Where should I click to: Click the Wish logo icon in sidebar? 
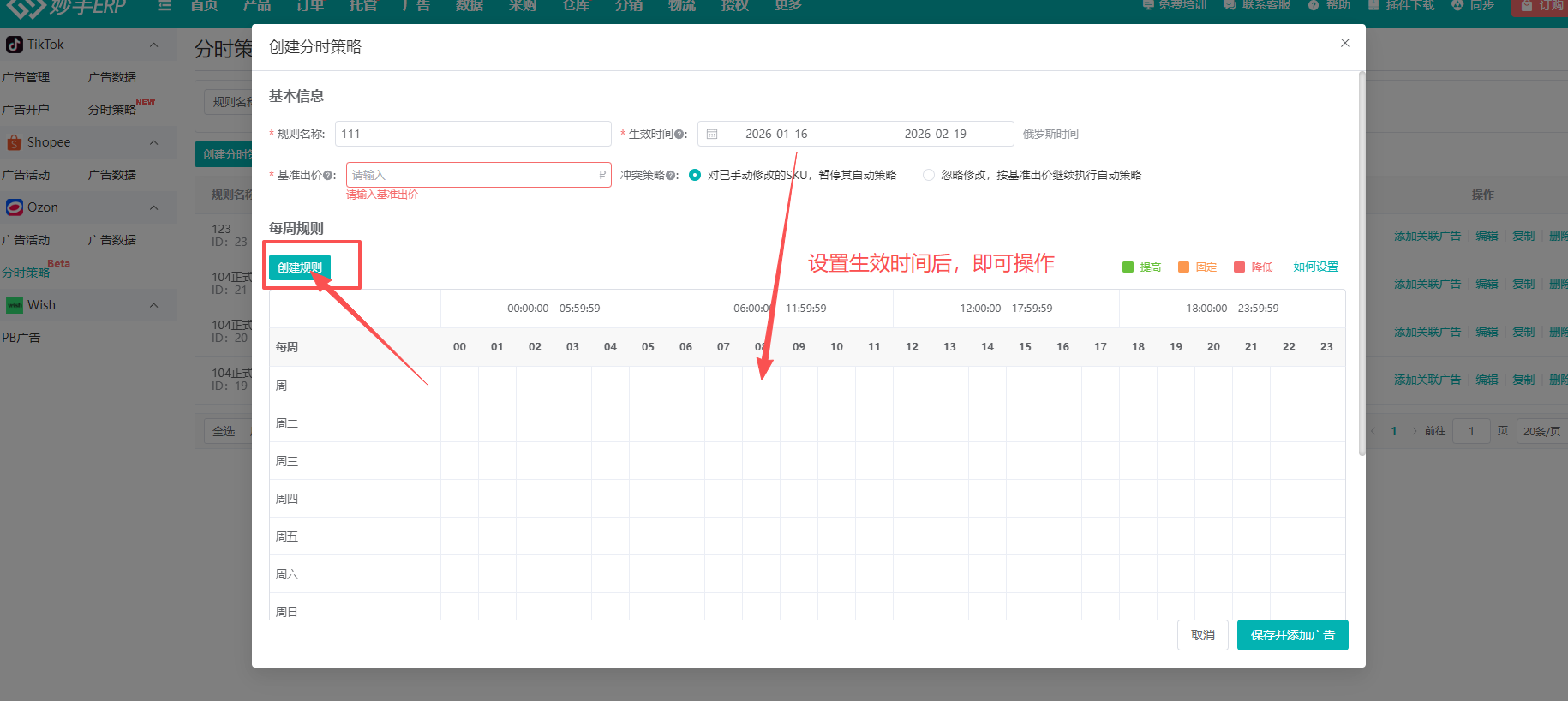click(x=15, y=305)
